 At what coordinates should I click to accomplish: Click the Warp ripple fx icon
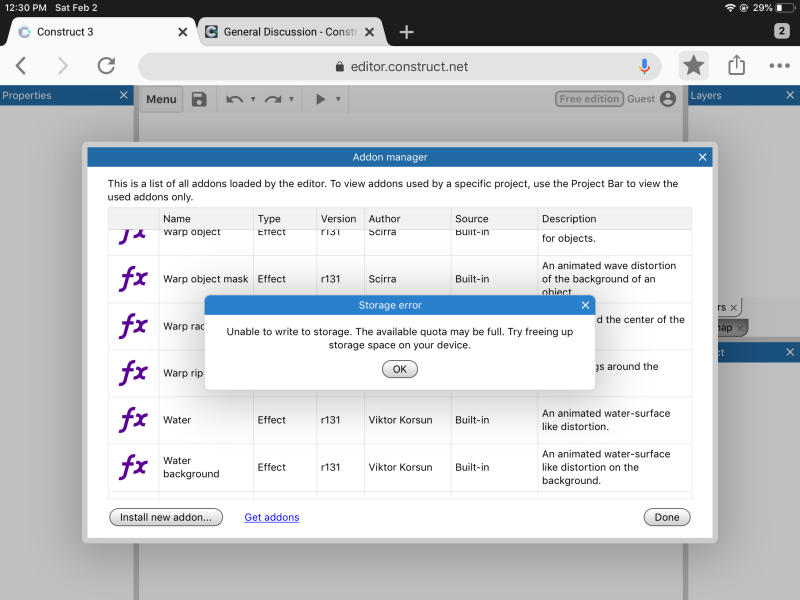click(133, 372)
